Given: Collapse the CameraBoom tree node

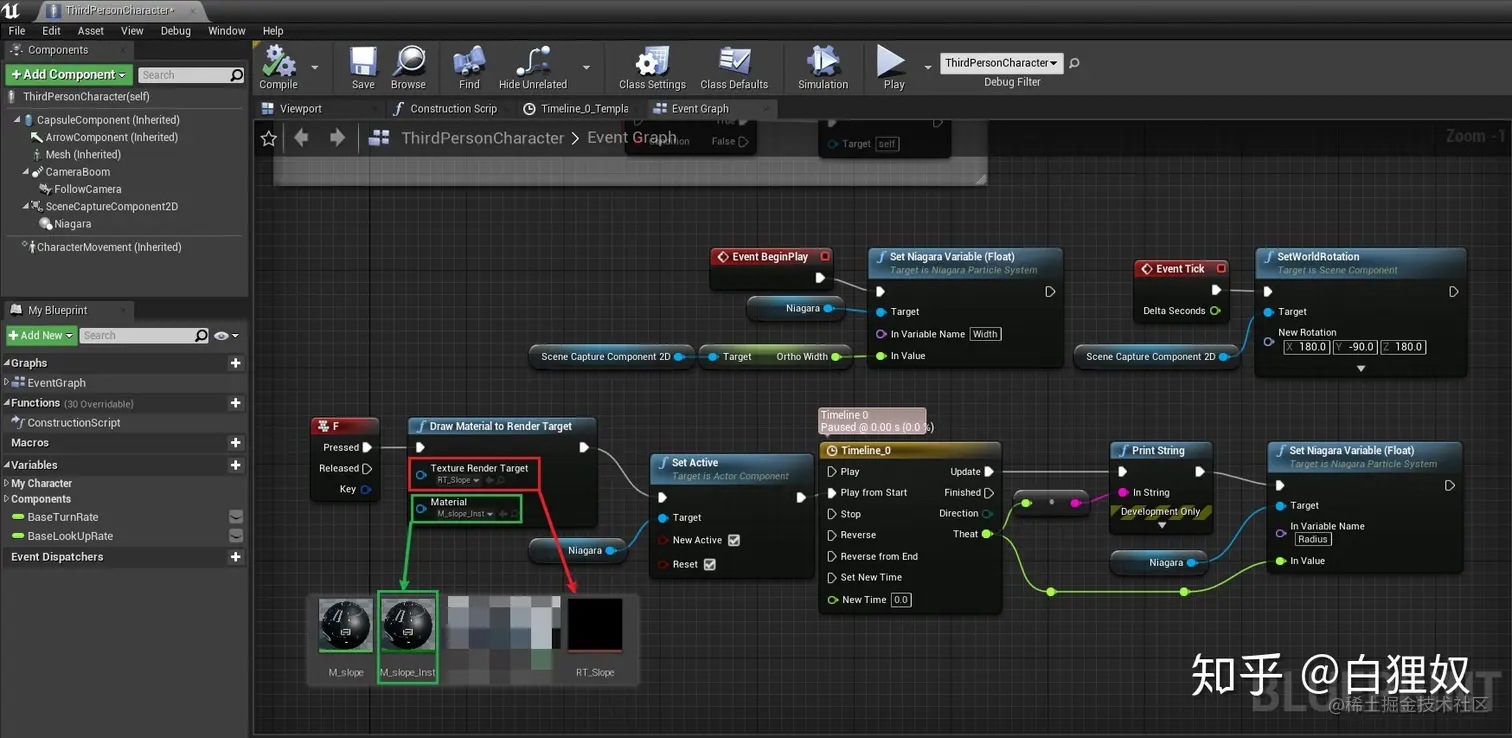Looking at the screenshot, I should click(25, 172).
